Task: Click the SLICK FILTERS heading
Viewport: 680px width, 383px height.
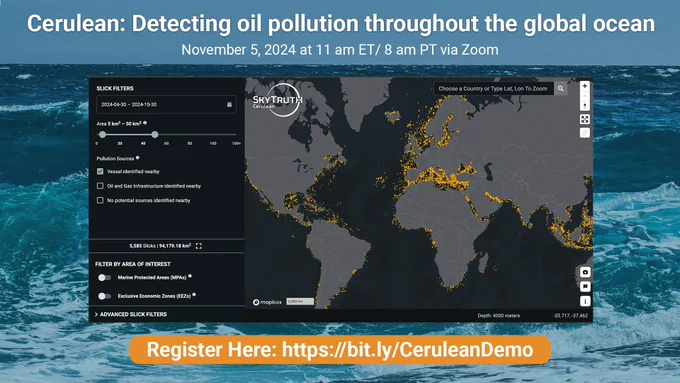Action: pyautogui.click(x=115, y=88)
